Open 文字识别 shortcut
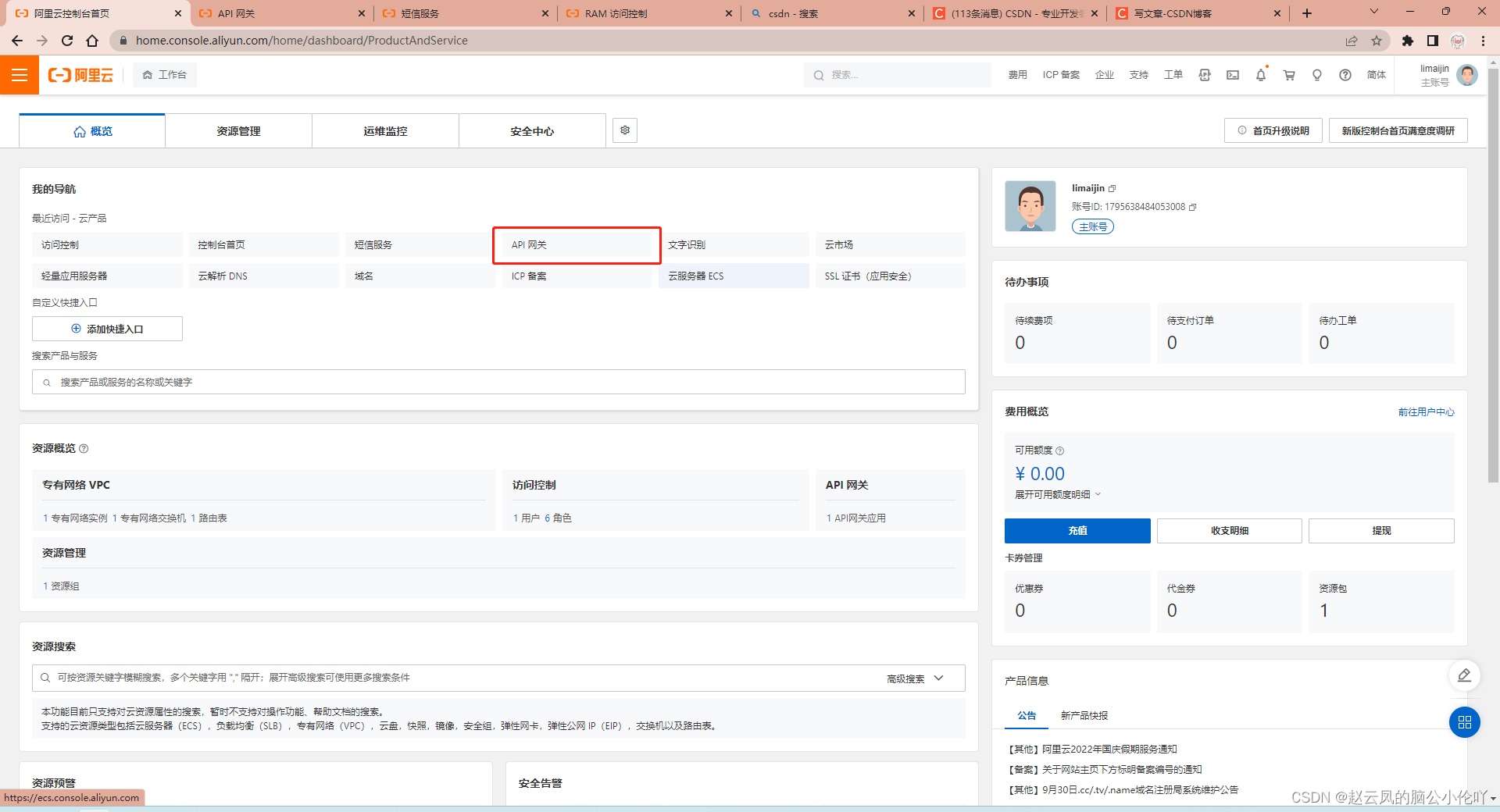1500x812 pixels. [x=734, y=244]
